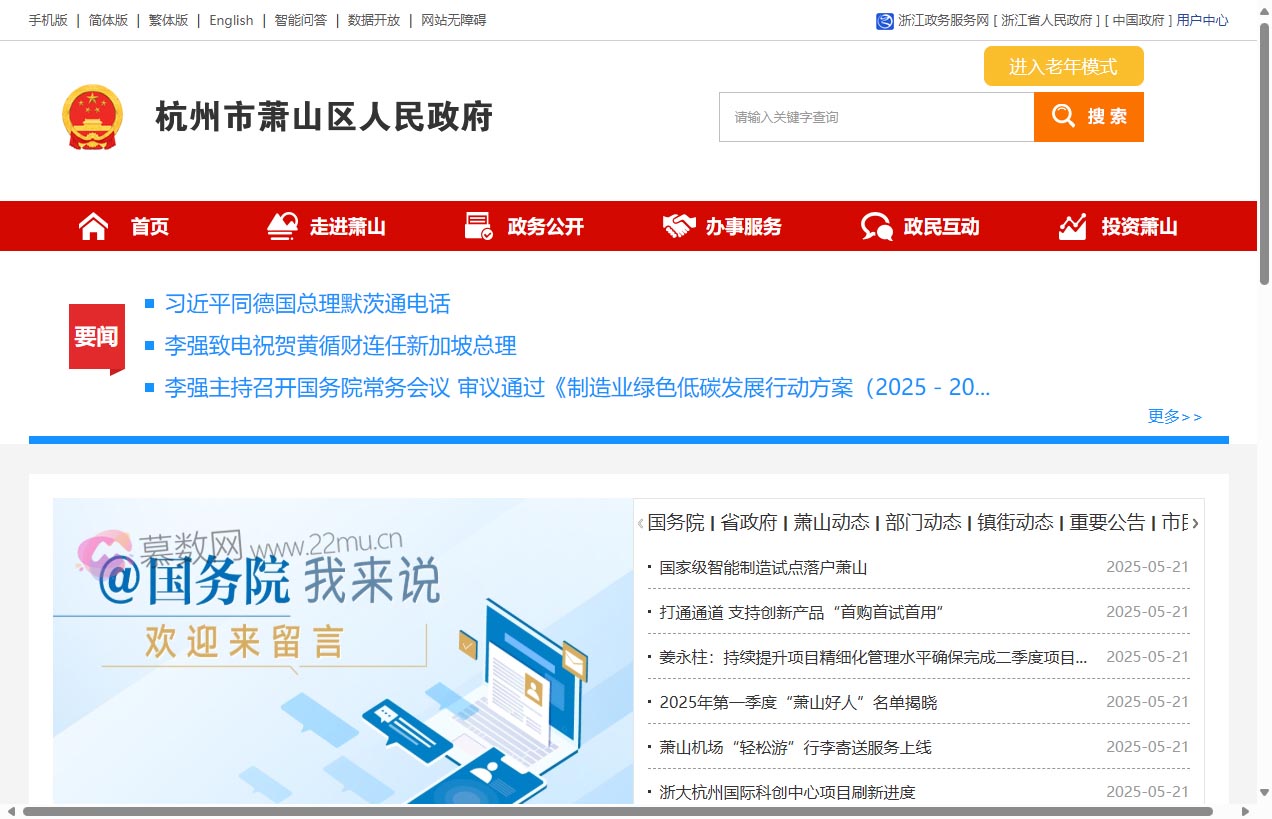Click the national emblem logo icon
This screenshot has width=1272, height=819.
[93, 116]
